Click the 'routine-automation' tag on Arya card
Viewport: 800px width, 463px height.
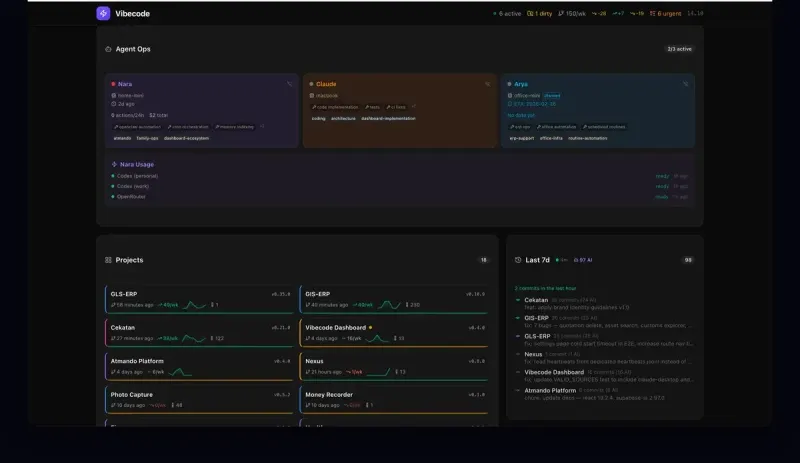click(588, 138)
